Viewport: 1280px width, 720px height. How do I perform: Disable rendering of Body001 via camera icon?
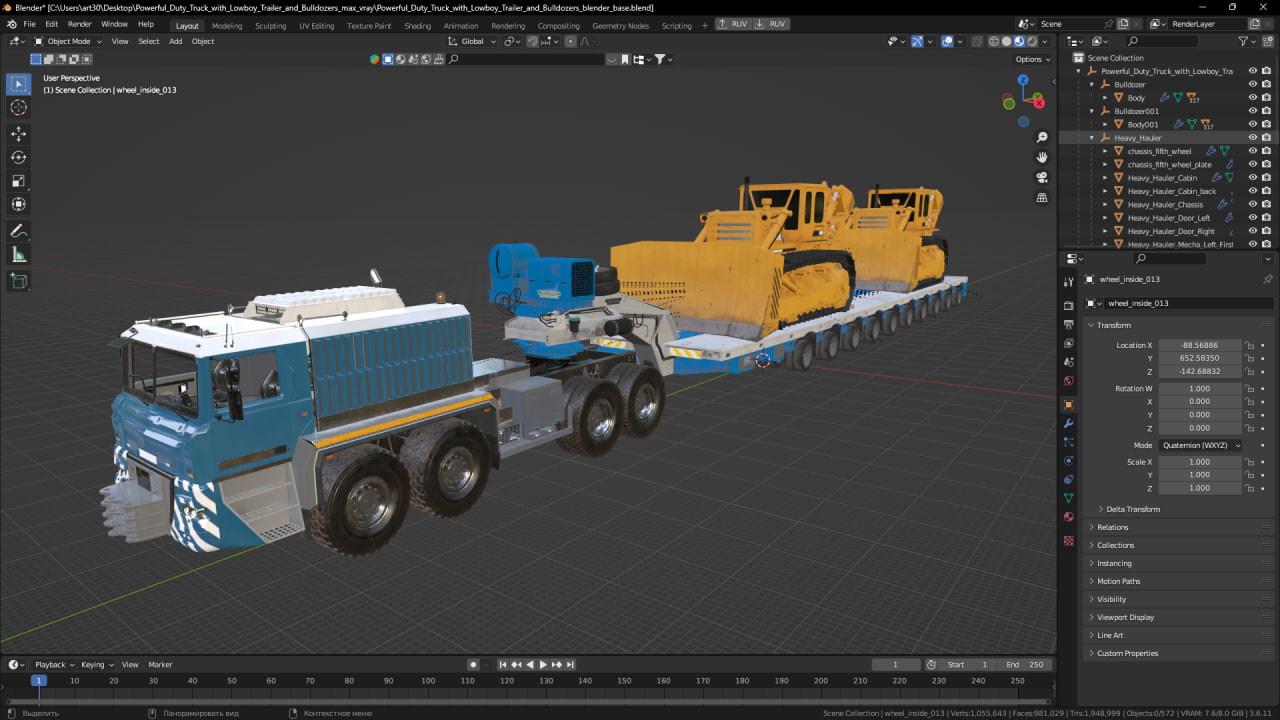tap(1267, 125)
